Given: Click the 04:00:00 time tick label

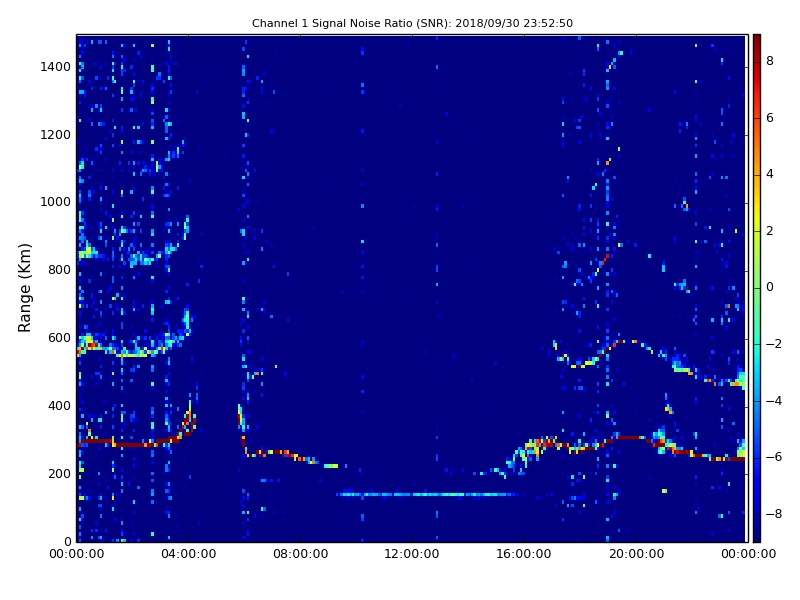Looking at the screenshot, I should [188, 554].
